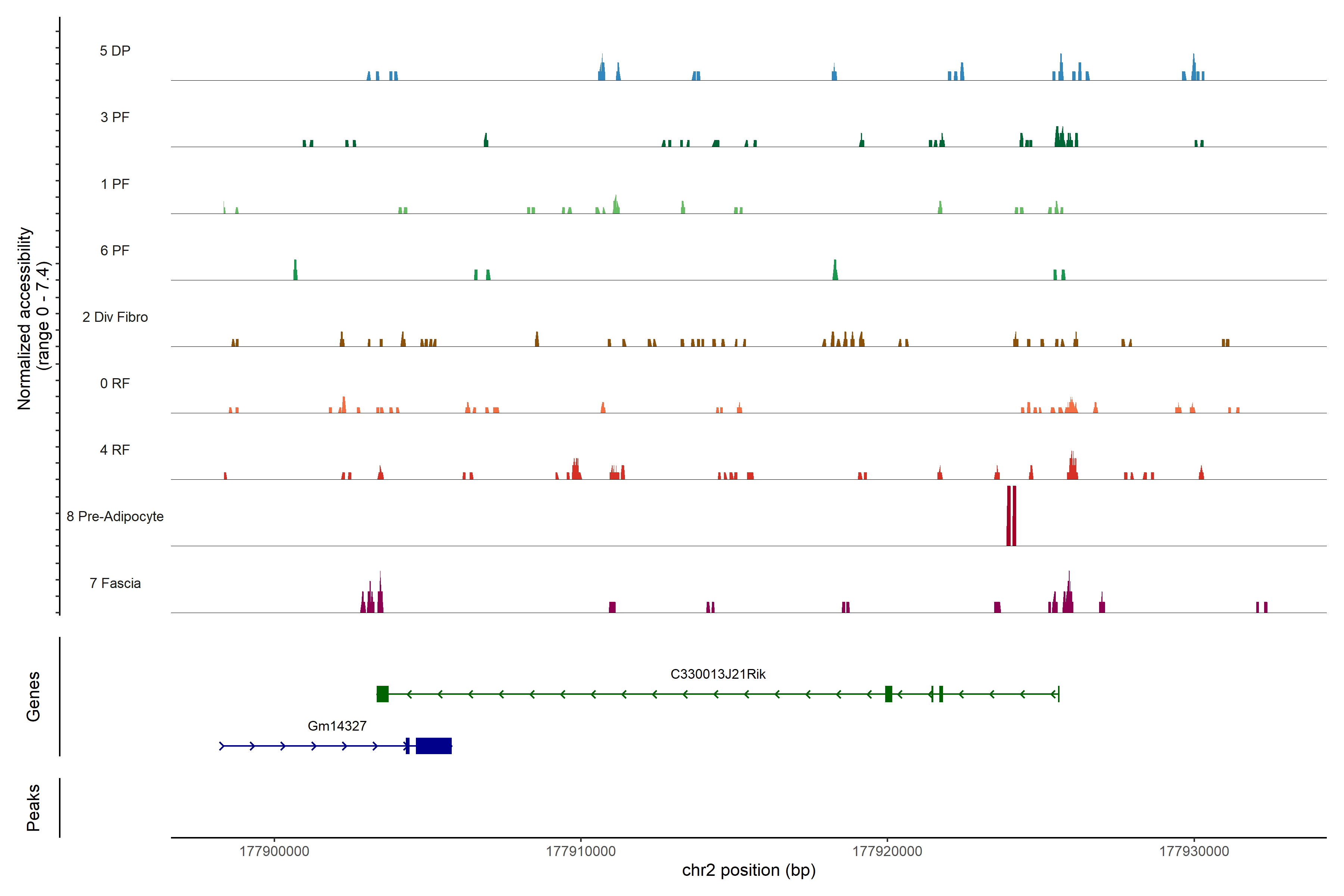Image resolution: width=1344 pixels, height=896 pixels.
Task: Select the 8 Pre-Adipocyte track label
Action: coord(115,517)
